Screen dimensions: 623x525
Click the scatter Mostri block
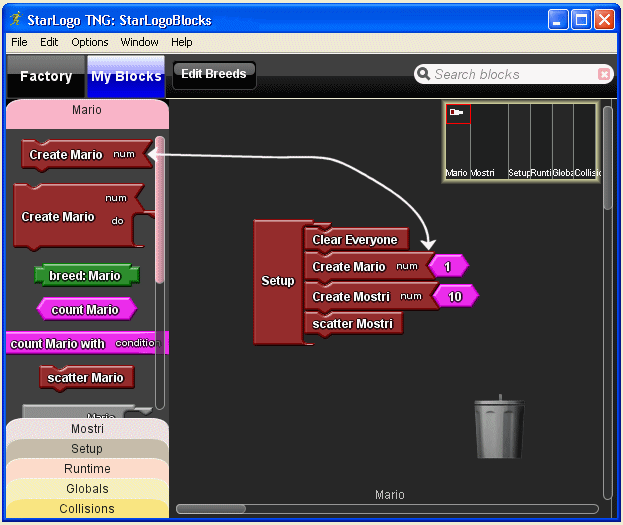(x=353, y=324)
